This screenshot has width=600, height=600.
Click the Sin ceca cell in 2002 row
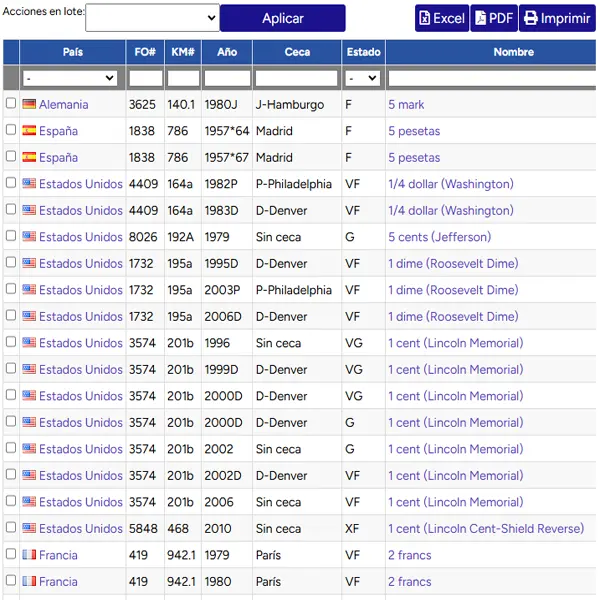pos(278,449)
